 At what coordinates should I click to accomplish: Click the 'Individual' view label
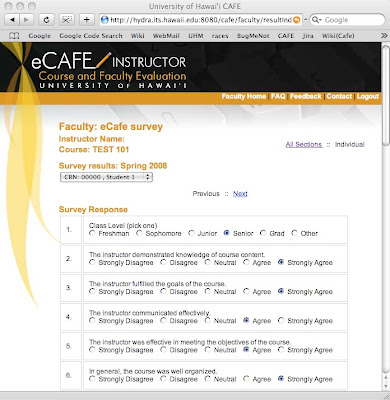(349, 144)
